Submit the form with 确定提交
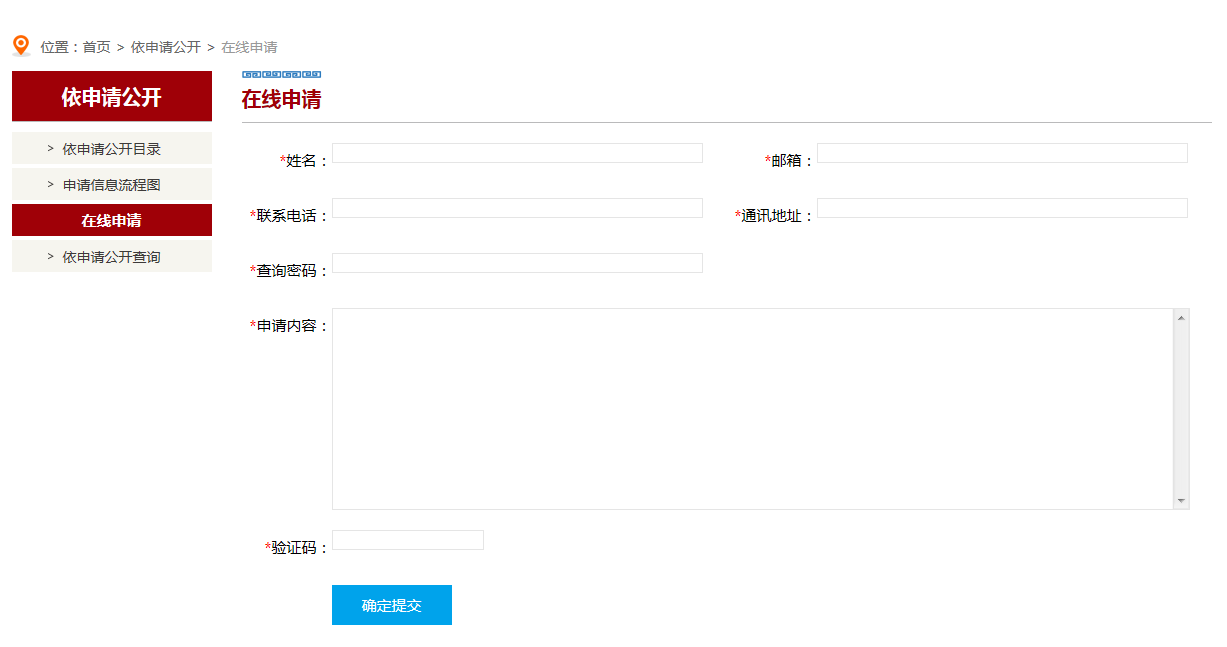1227x647 pixels. coord(392,605)
